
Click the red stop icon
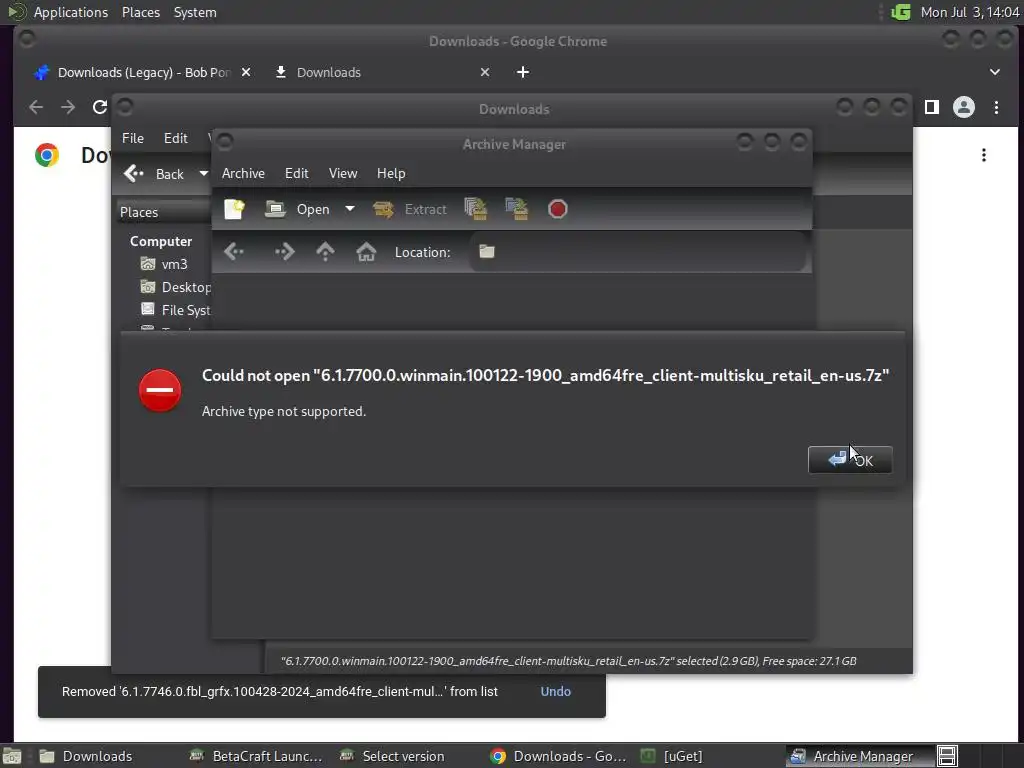[x=557, y=209]
